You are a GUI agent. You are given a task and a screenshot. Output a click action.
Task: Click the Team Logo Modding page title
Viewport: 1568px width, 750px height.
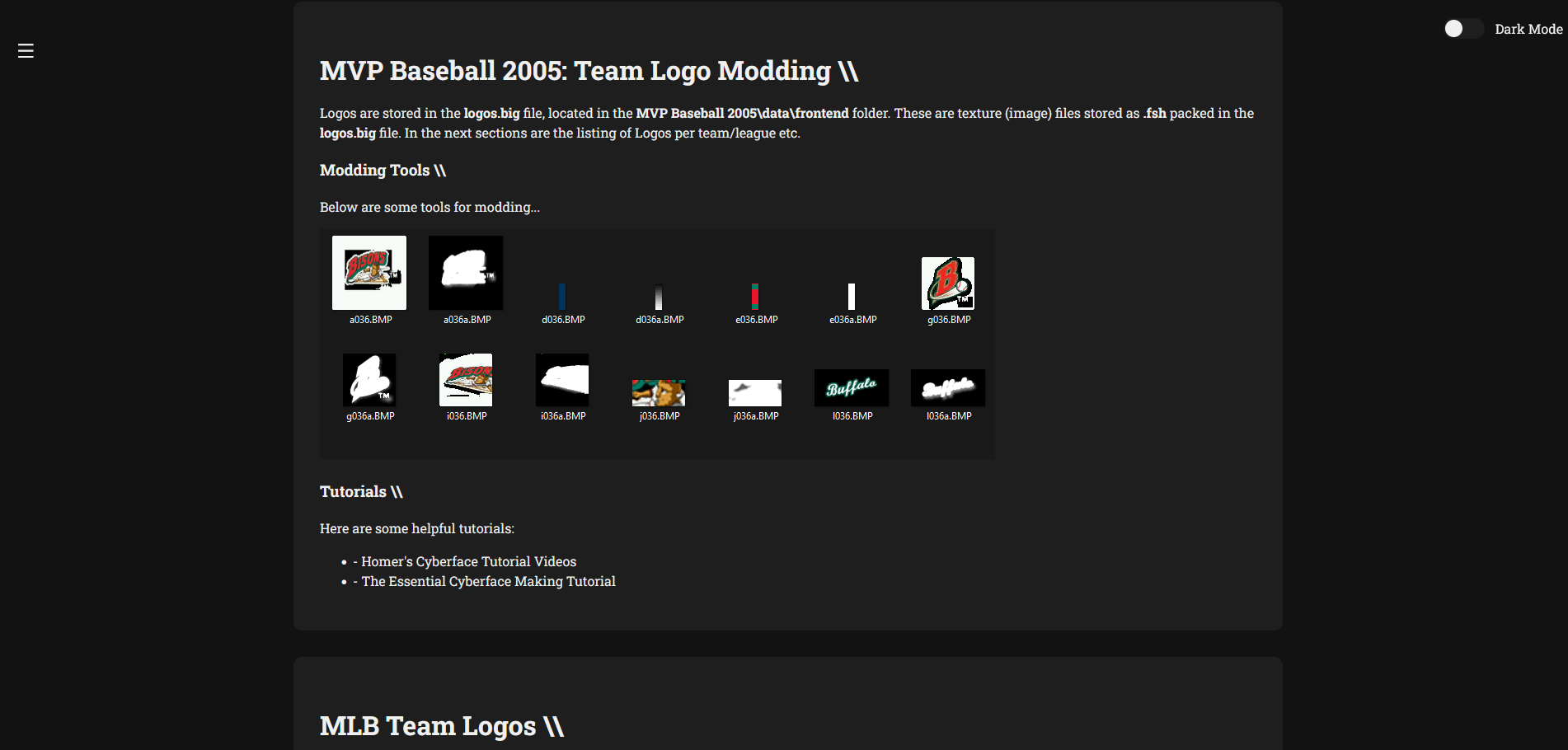click(x=589, y=71)
